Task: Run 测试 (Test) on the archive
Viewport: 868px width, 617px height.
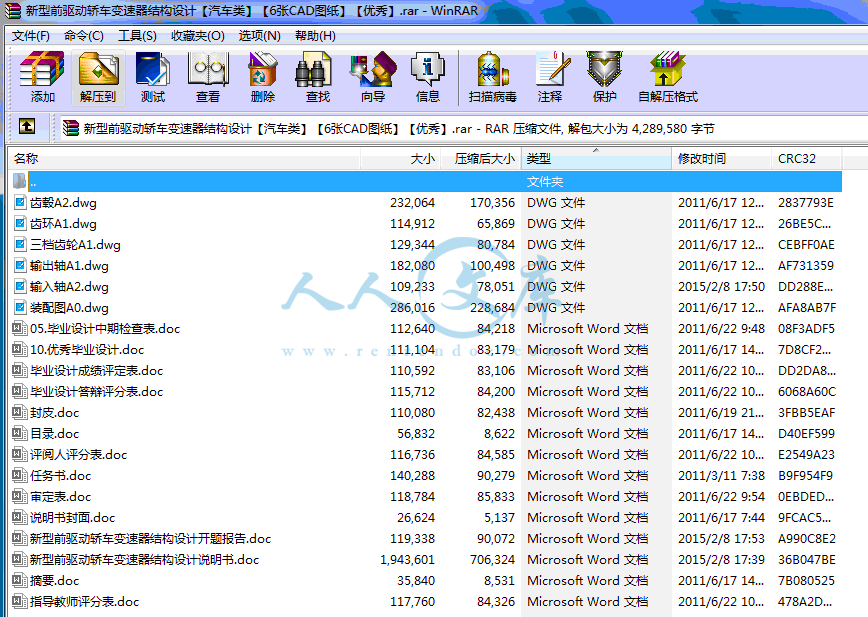Action: tap(153, 77)
